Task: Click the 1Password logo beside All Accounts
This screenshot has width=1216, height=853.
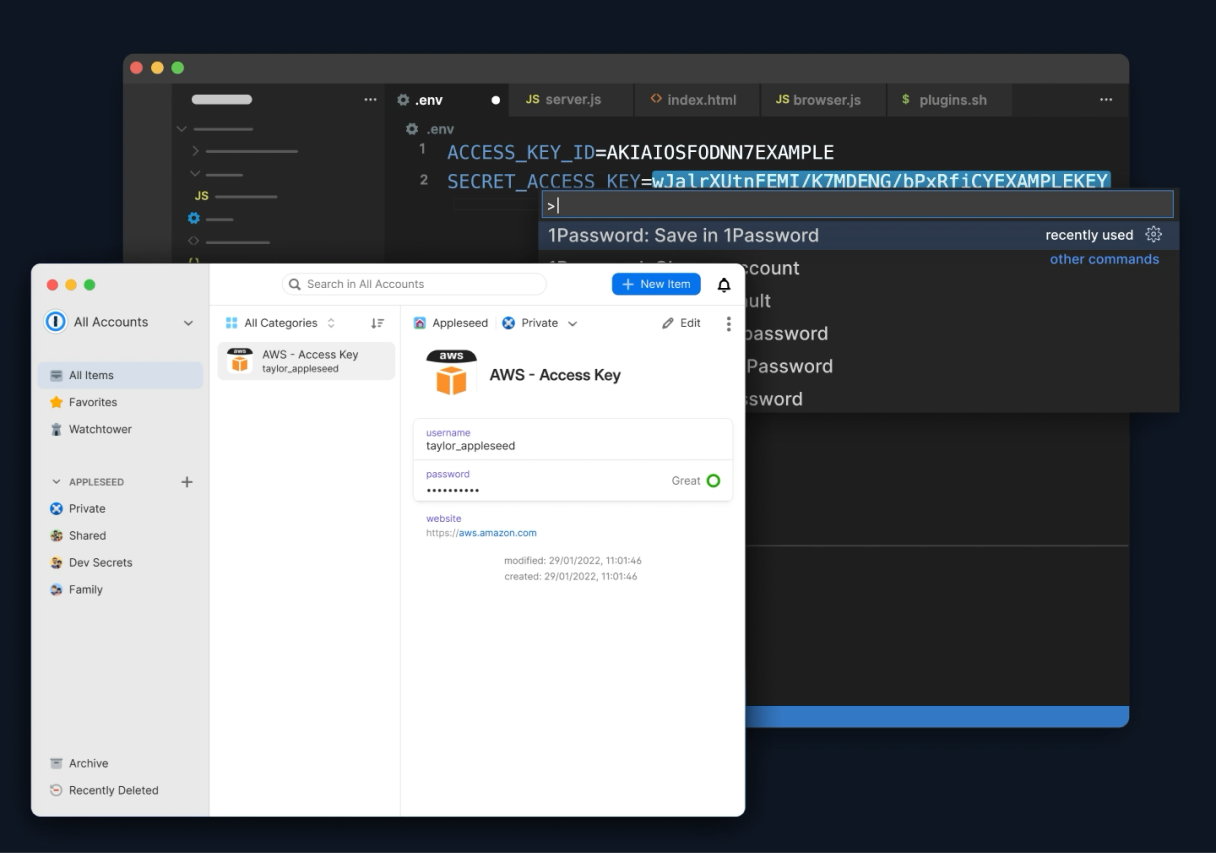Action: [x=56, y=322]
